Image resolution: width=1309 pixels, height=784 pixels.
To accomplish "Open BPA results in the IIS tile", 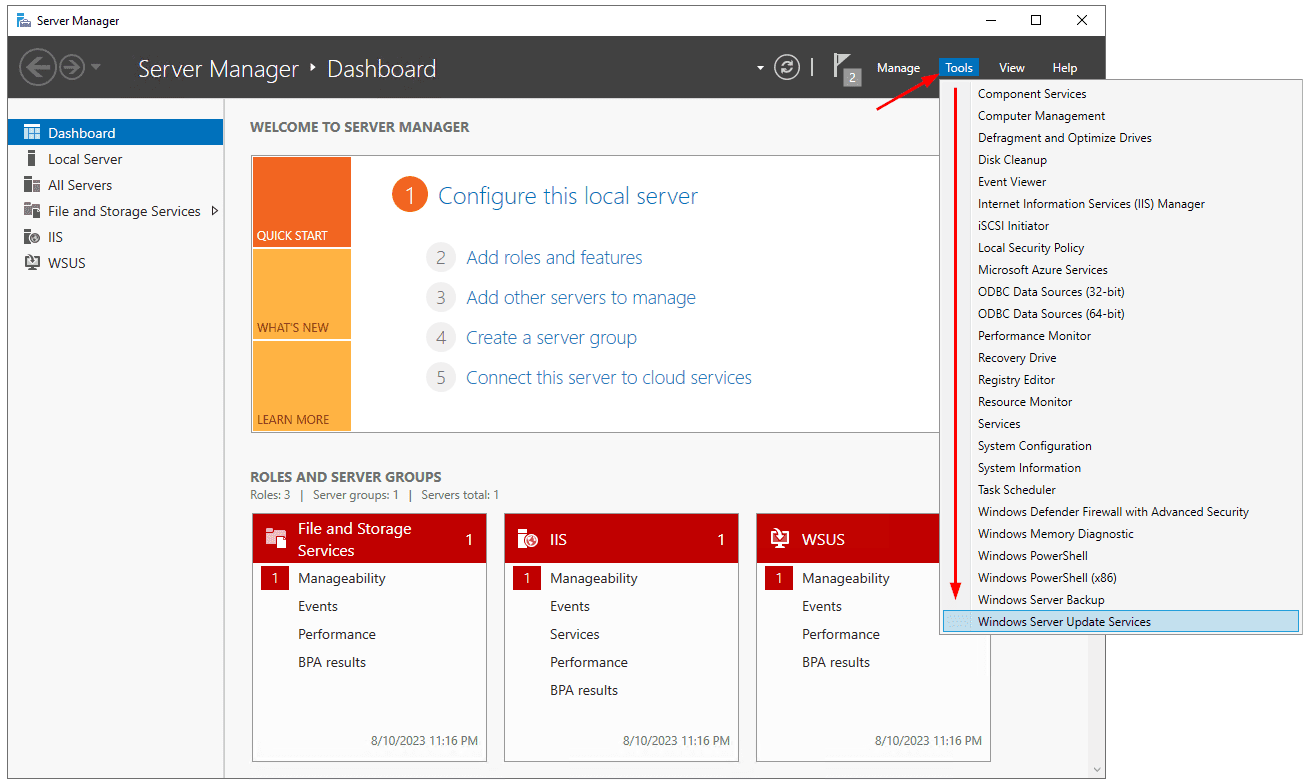I will pyautogui.click(x=584, y=690).
